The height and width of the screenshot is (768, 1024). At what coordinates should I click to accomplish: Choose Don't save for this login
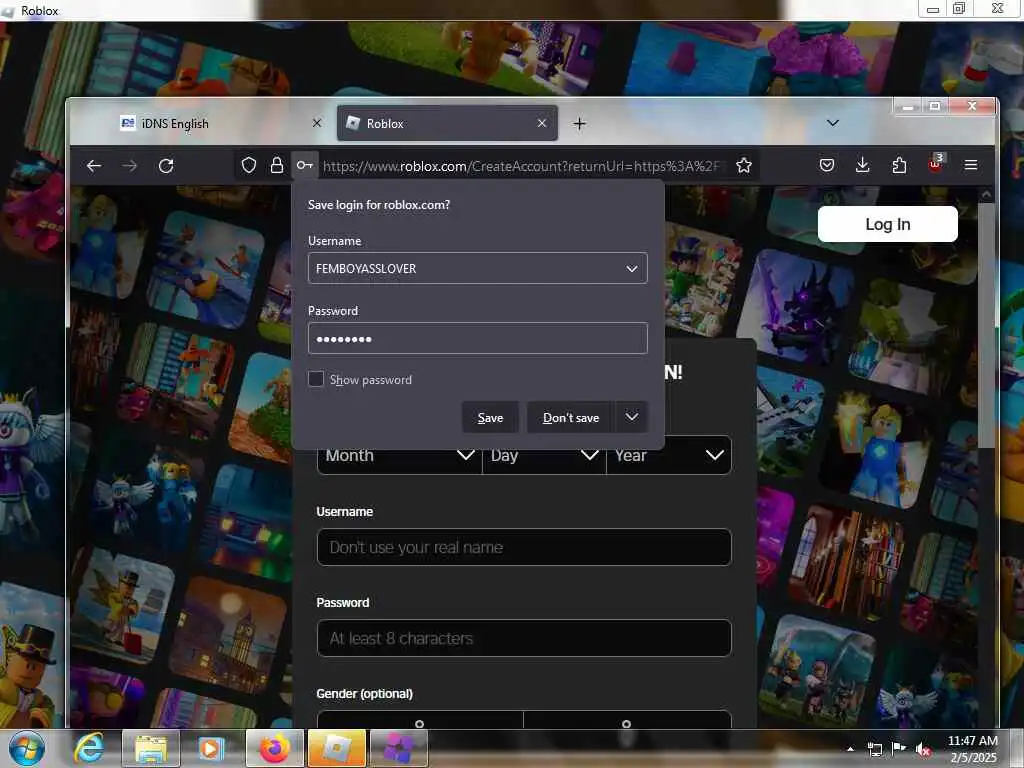pyautogui.click(x=570, y=417)
